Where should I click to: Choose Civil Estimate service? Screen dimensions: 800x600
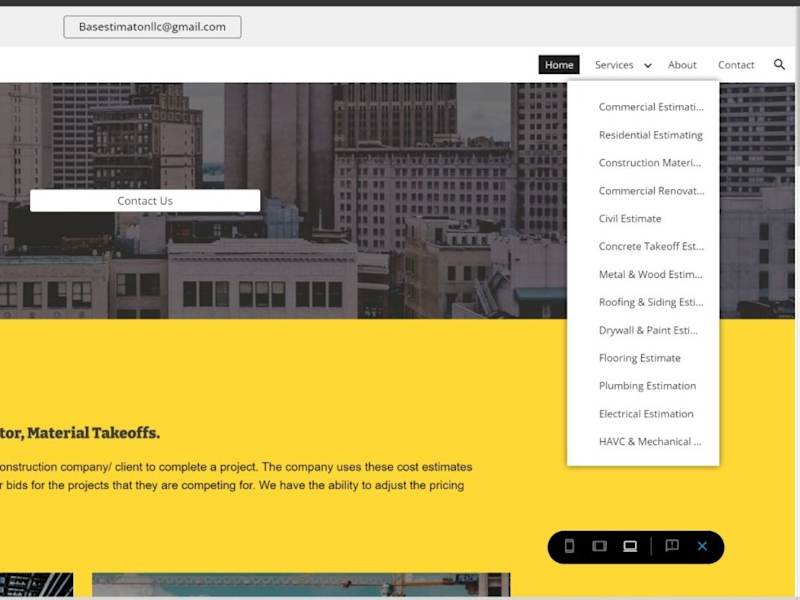click(x=630, y=218)
